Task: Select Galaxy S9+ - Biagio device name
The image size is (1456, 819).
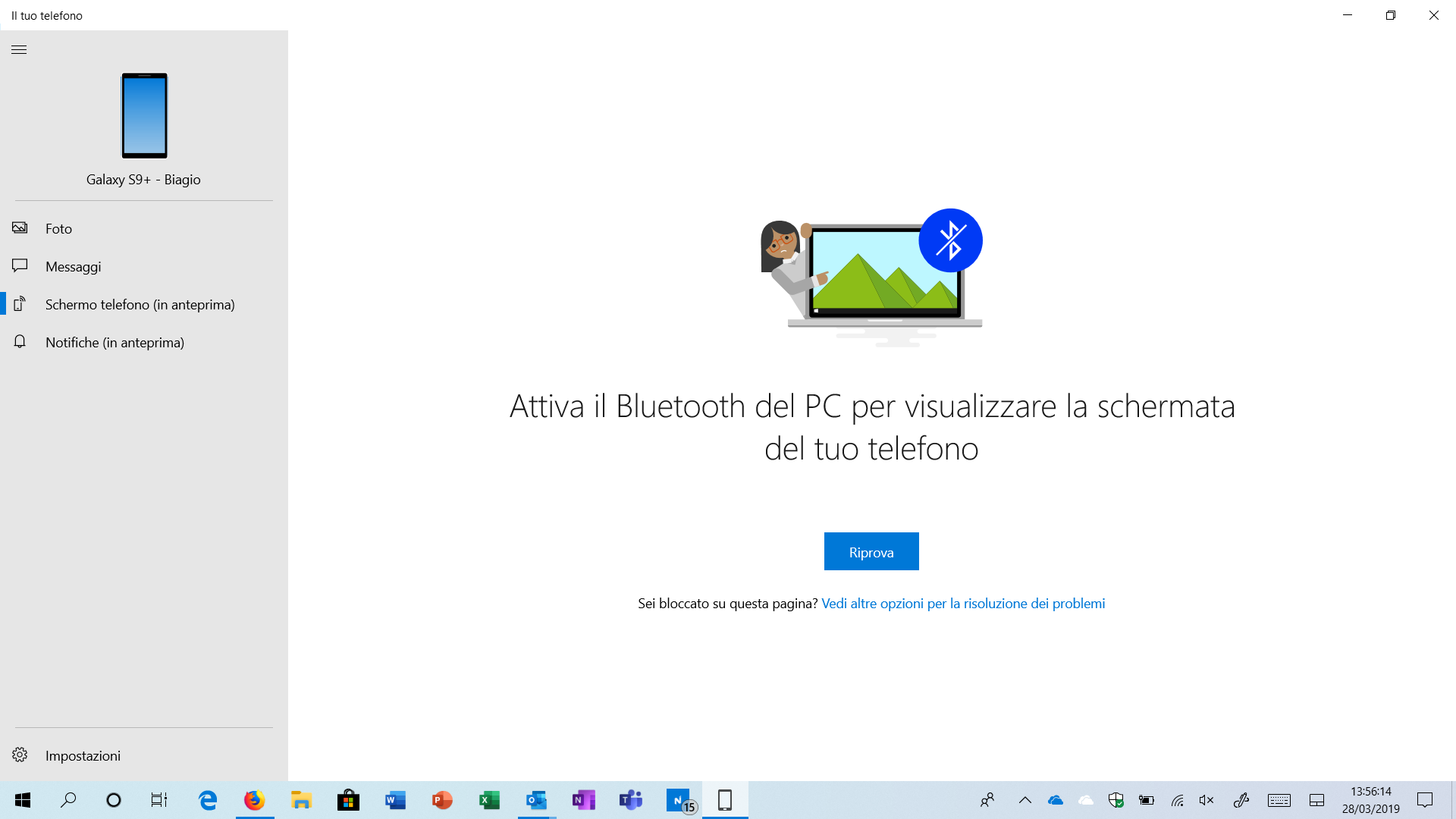Action: (143, 180)
